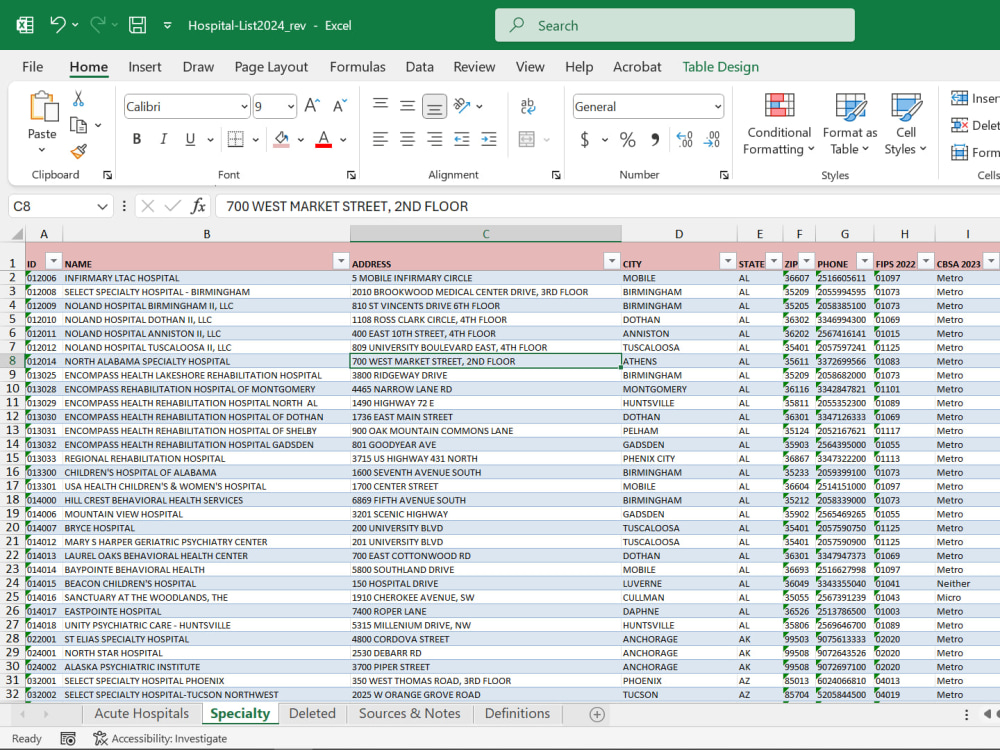This screenshot has height=750, width=1000.
Task: Open the Borders icon in Font group
Action: click(x=235, y=139)
